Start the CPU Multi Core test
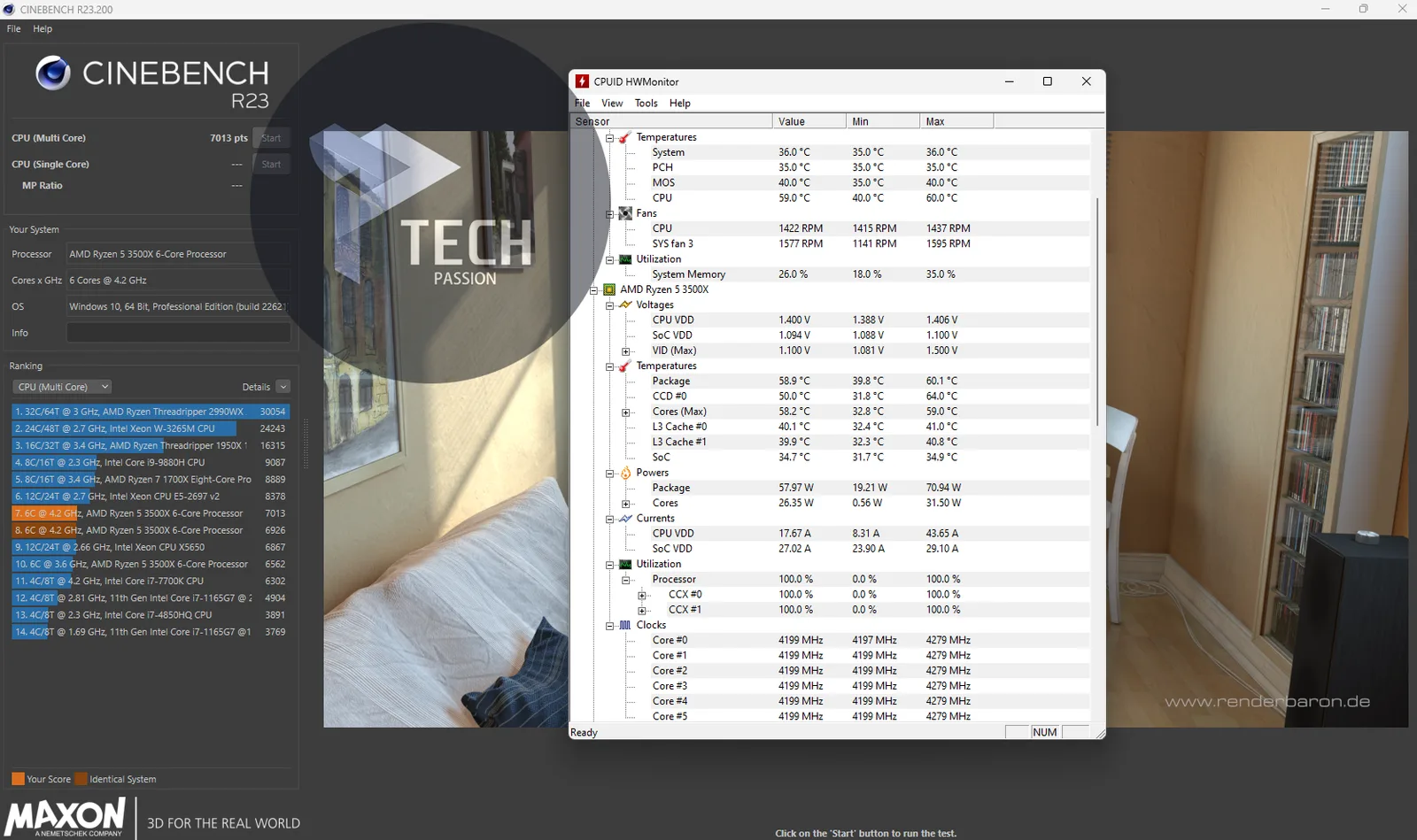The image size is (1417, 840). pyautogui.click(x=271, y=138)
